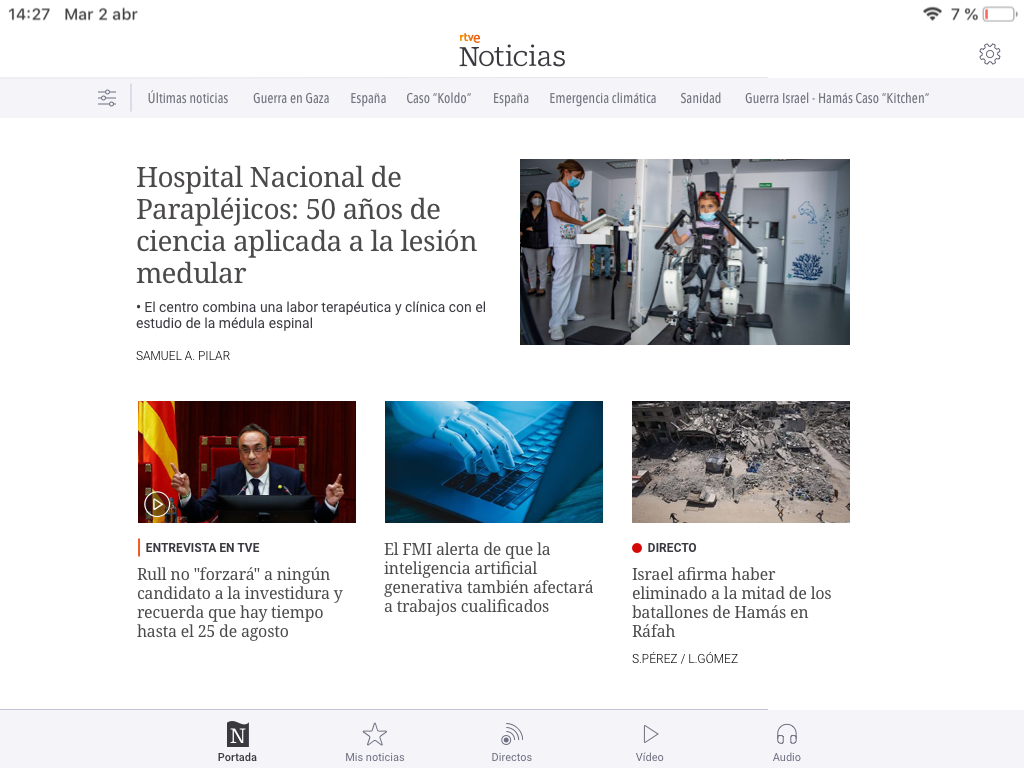
Task: Play the Rull interview video
Action: point(157,504)
